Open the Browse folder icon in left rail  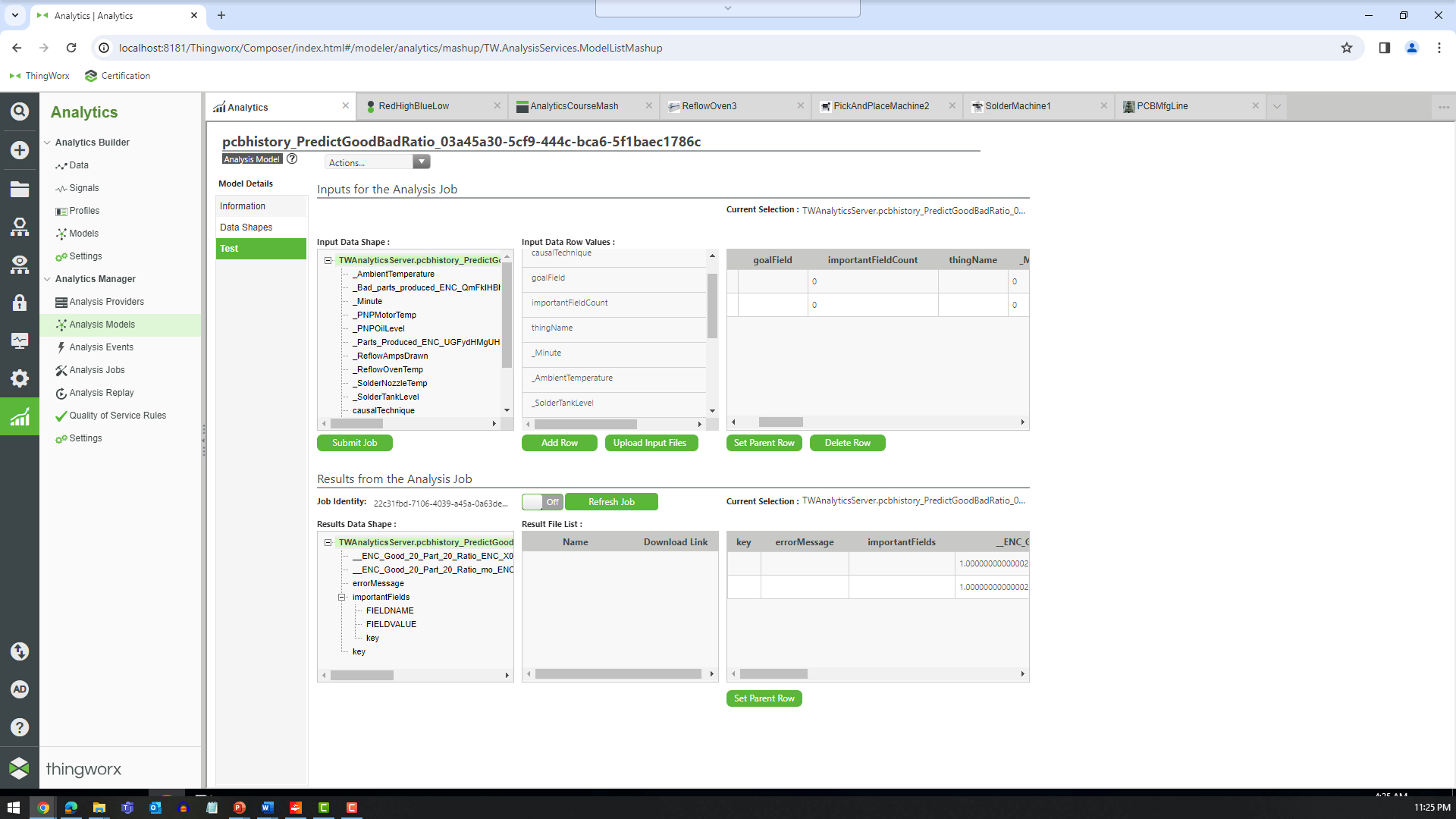pos(19,189)
